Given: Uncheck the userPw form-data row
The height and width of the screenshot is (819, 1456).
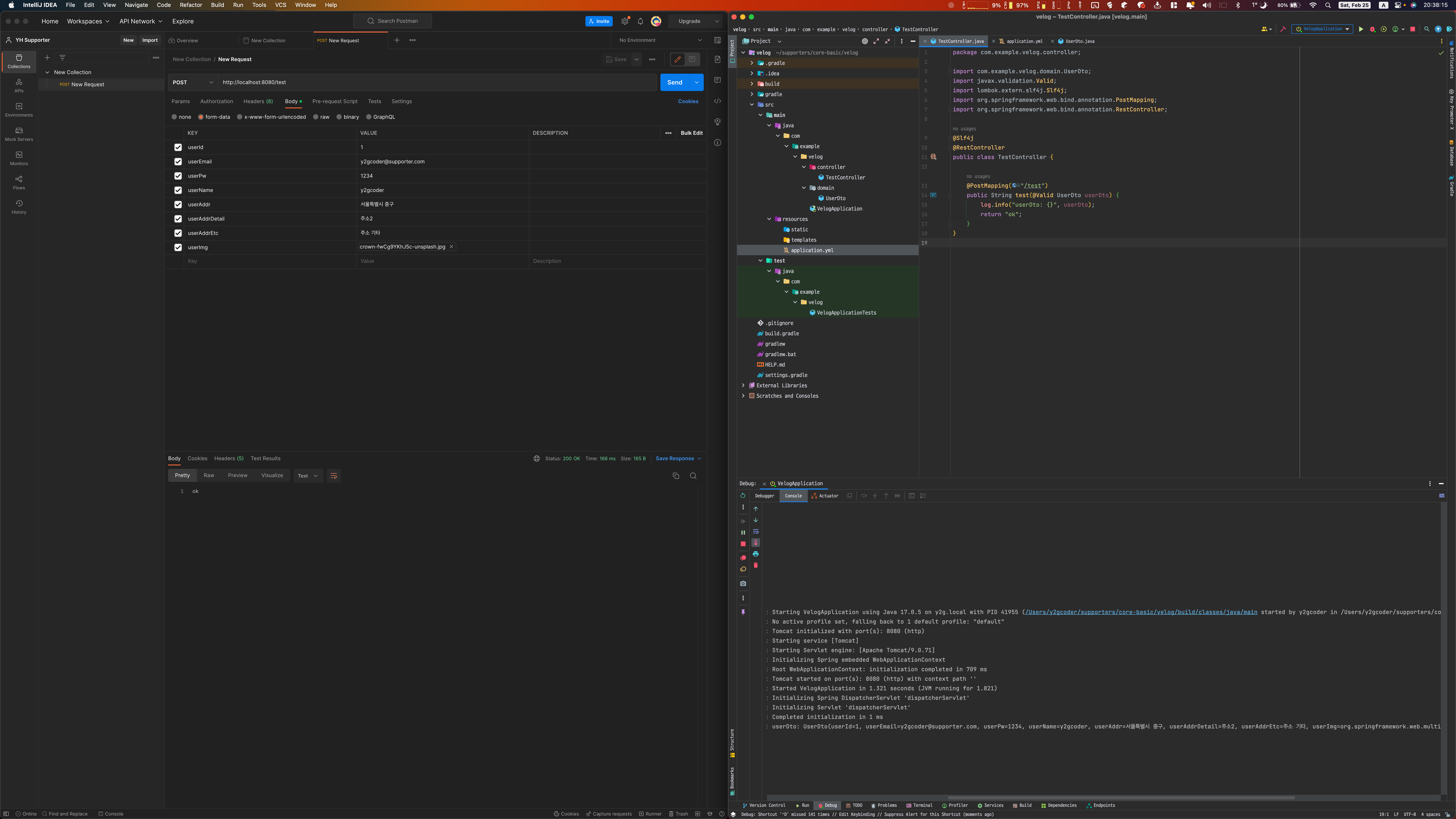Looking at the screenshot, I should click(x=178, y=176).
